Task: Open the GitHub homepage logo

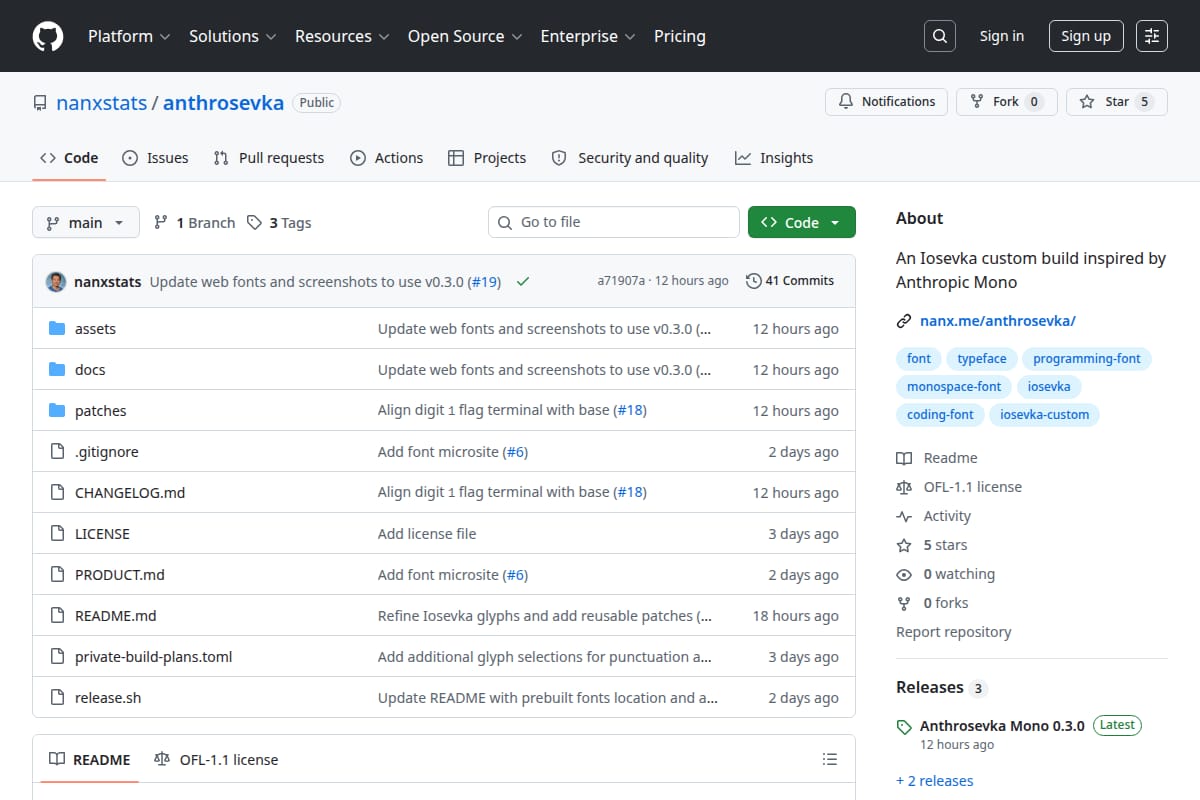Action: (x=47, y=36)
